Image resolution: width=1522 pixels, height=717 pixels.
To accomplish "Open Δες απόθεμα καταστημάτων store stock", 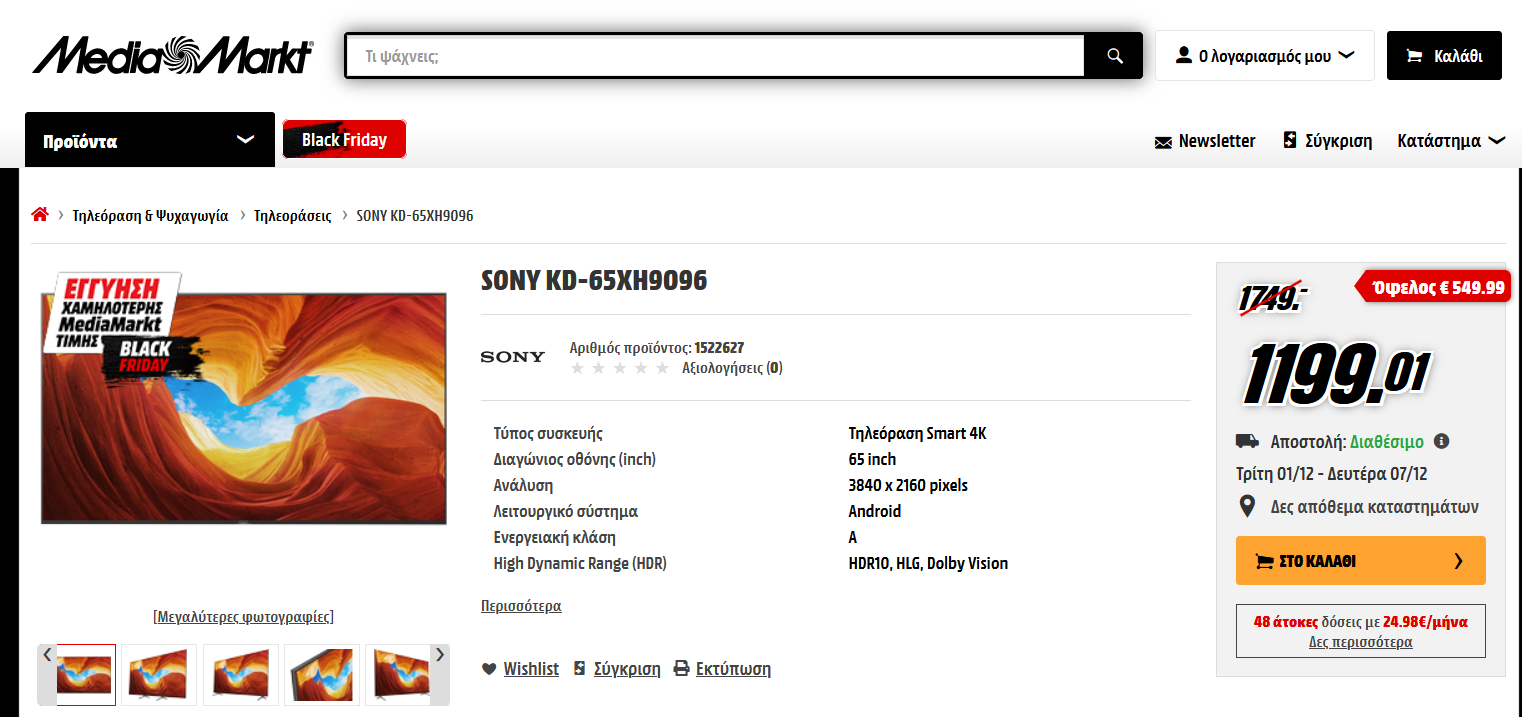I will pos(1374,507).
